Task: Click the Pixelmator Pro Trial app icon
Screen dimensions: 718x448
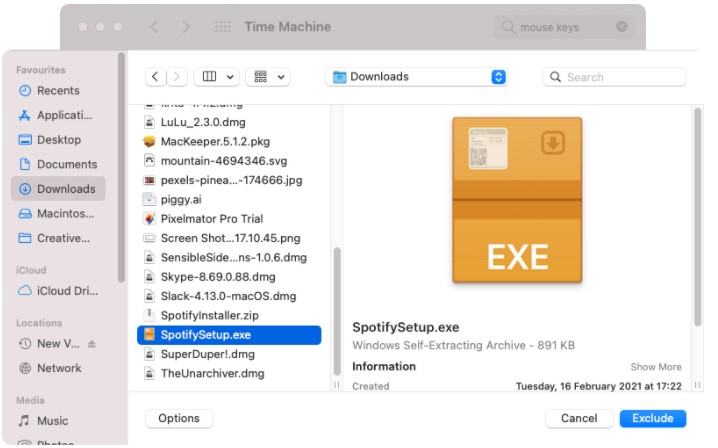Action: tap(149, 219)
